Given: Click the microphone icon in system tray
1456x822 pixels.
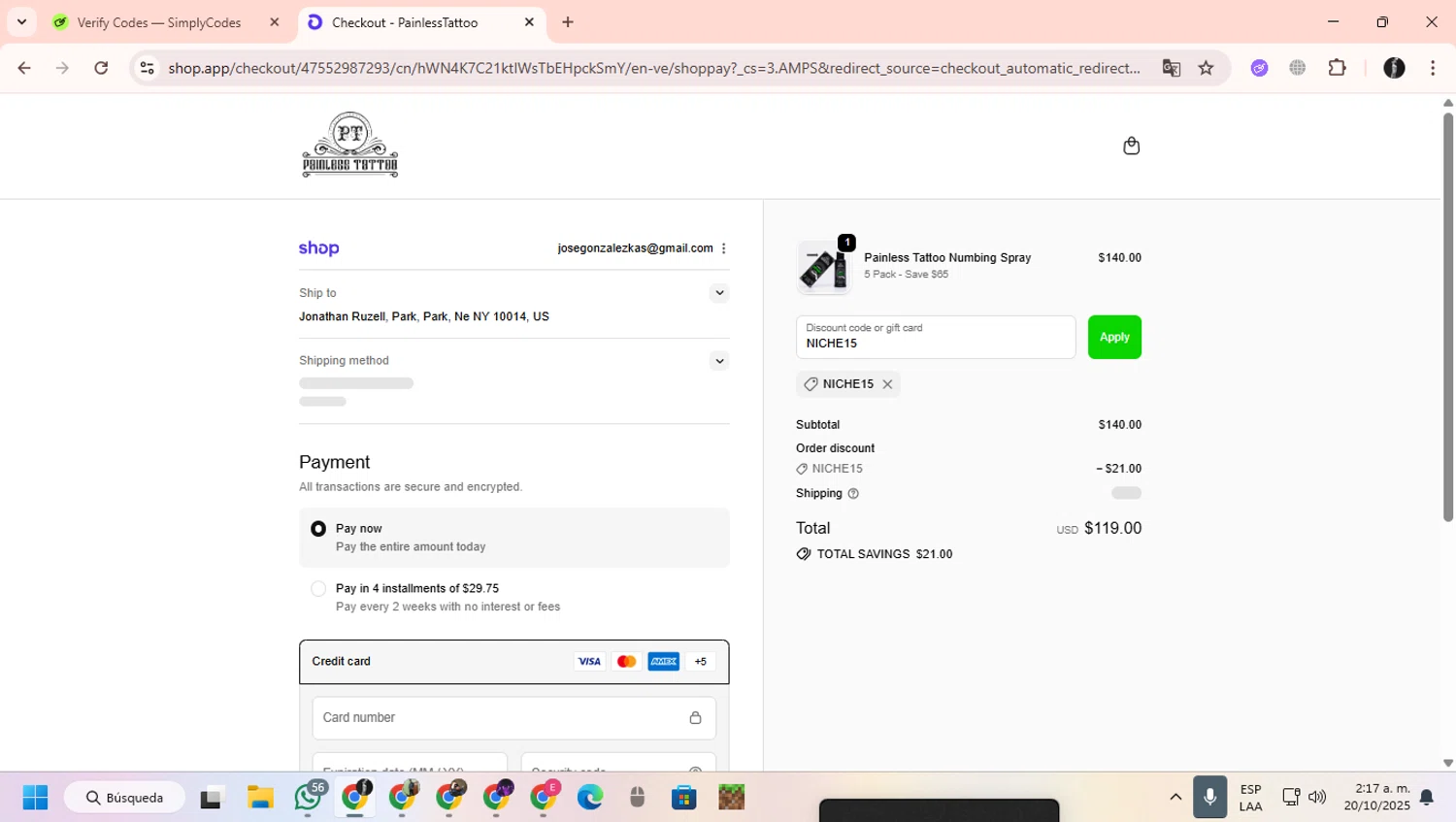Looking at the screenshot, I should click(x=1209, y=798).
